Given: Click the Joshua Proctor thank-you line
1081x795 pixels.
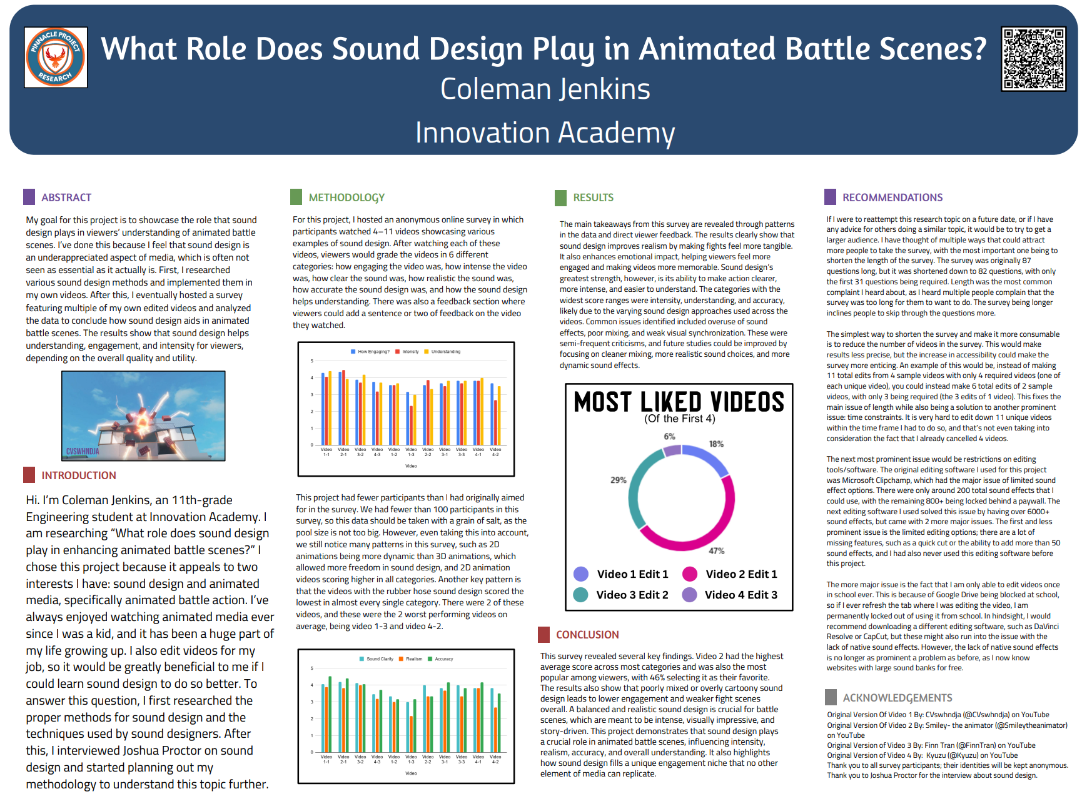Looking at the screenshot, I should 932,775.
